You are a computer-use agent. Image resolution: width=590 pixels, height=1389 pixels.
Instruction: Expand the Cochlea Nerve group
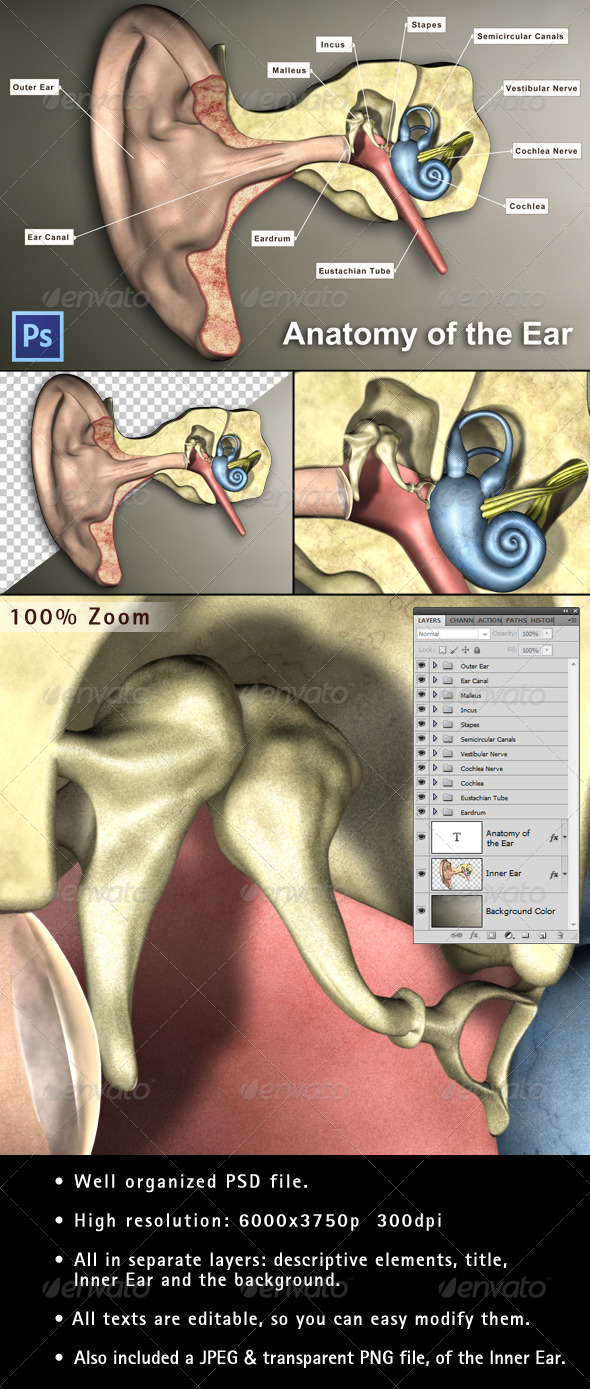(x=435, y=768)
